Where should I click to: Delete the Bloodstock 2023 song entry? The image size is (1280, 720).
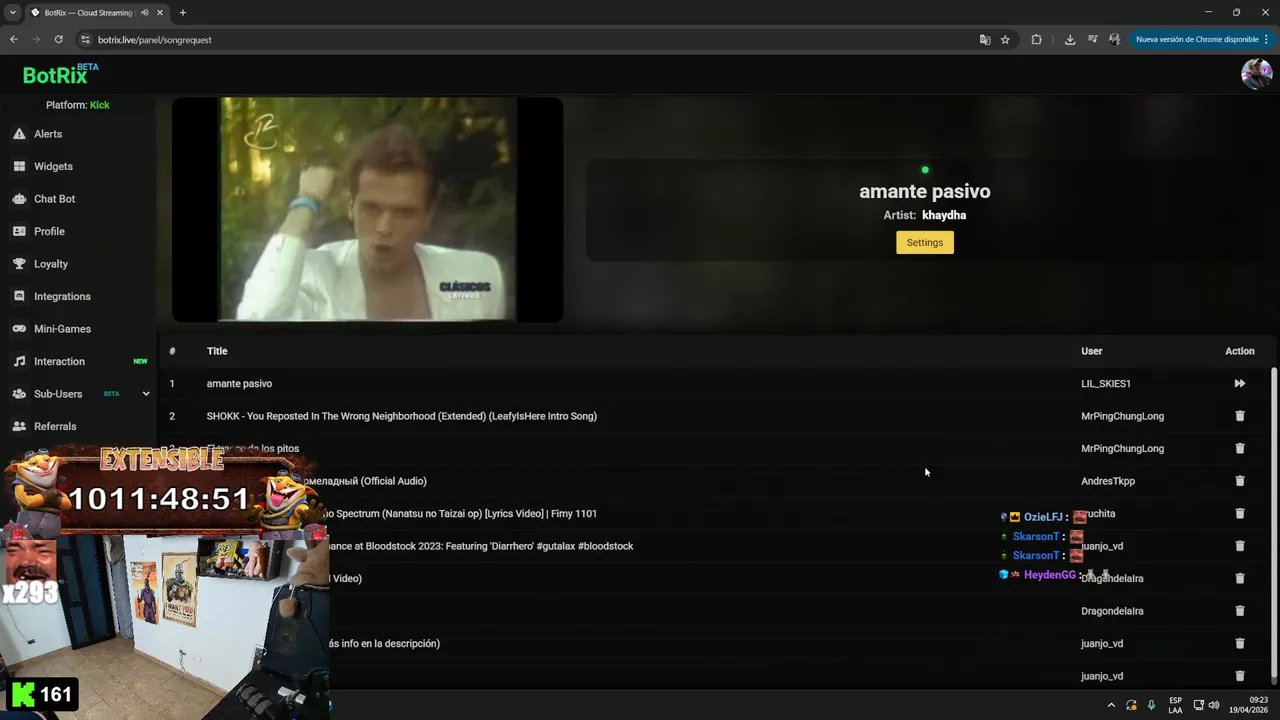pyautogui.click(x=1239, y=546)
